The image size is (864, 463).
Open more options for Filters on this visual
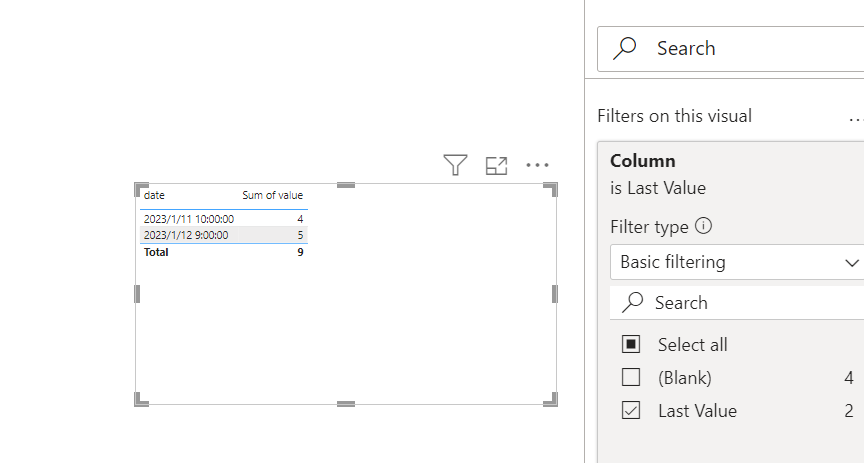(856, 118)
